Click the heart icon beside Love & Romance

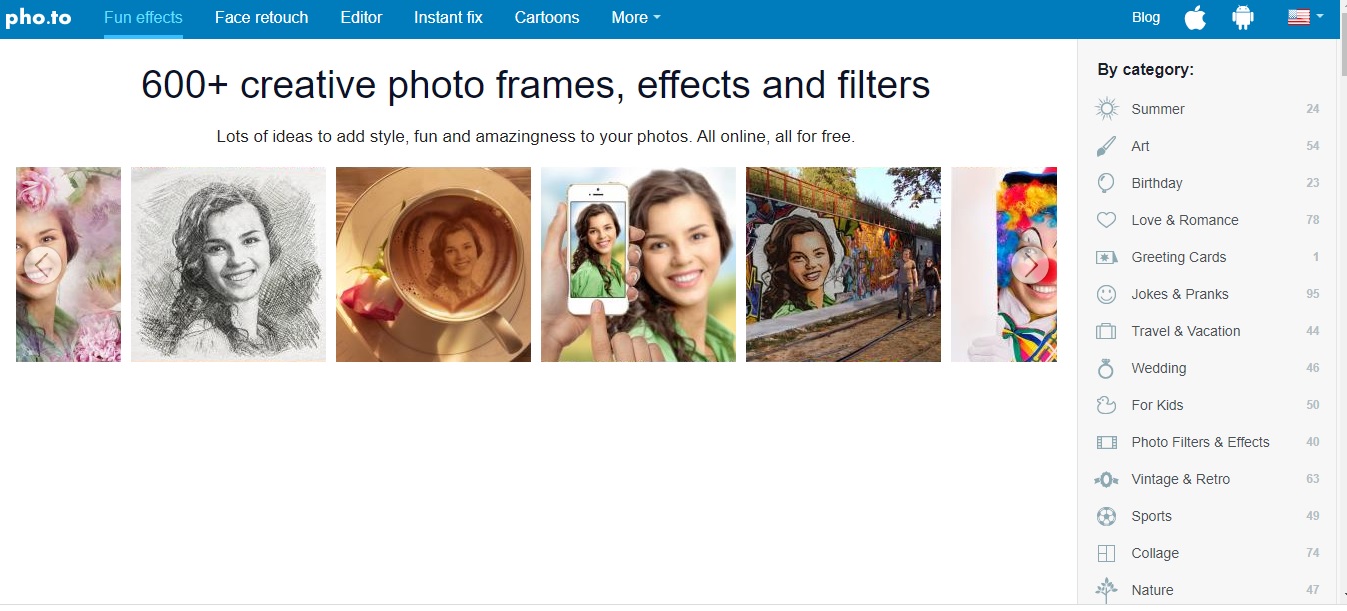(1106, 220)
